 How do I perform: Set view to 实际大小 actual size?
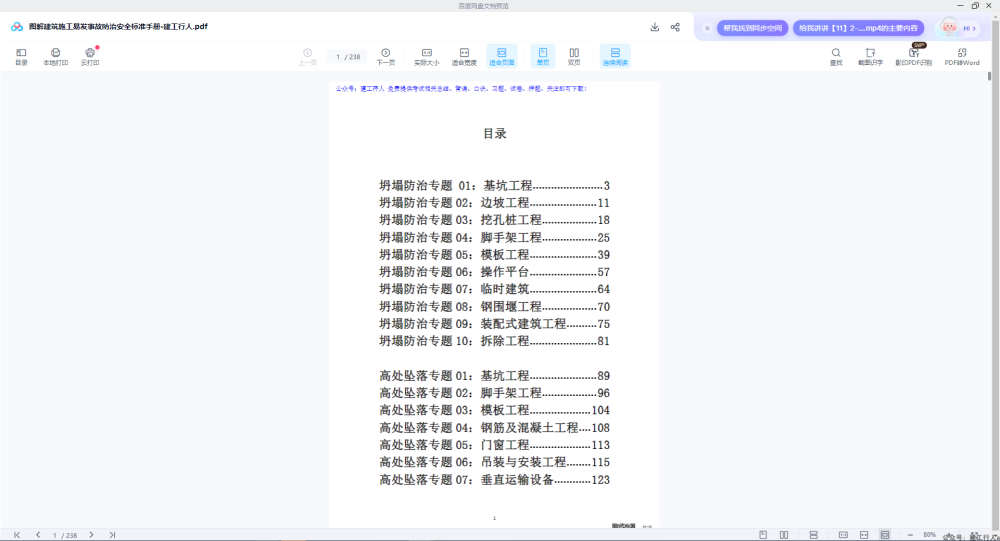[x=427, y=56]
